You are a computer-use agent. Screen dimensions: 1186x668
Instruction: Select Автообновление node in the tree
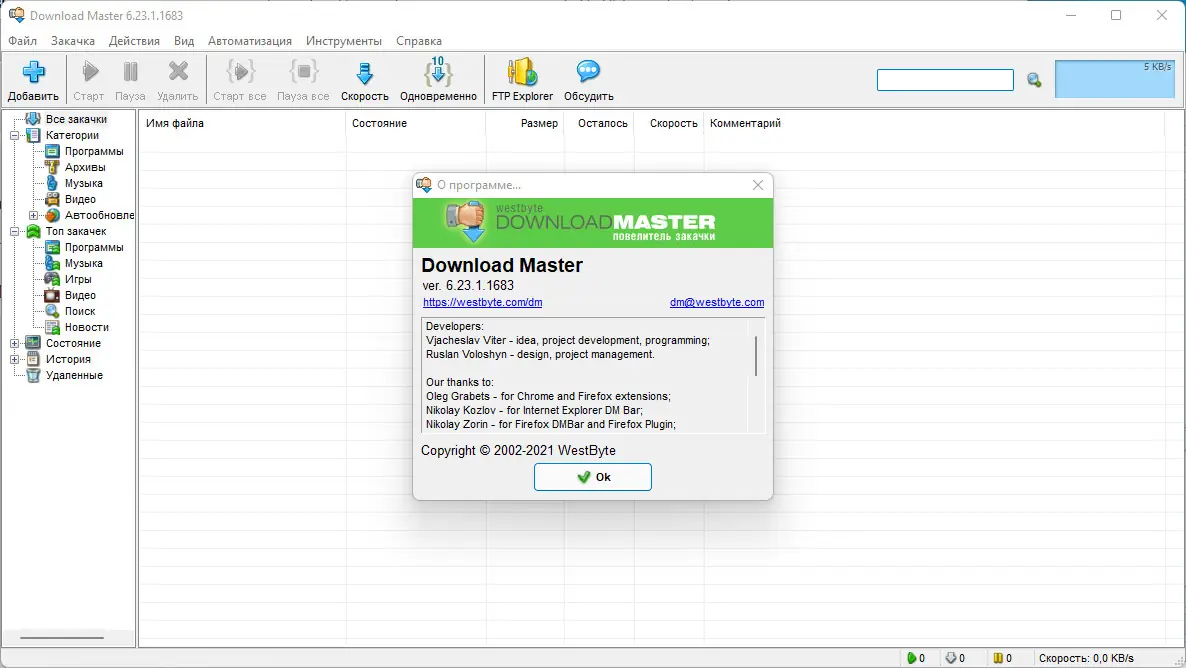(99, 216)
